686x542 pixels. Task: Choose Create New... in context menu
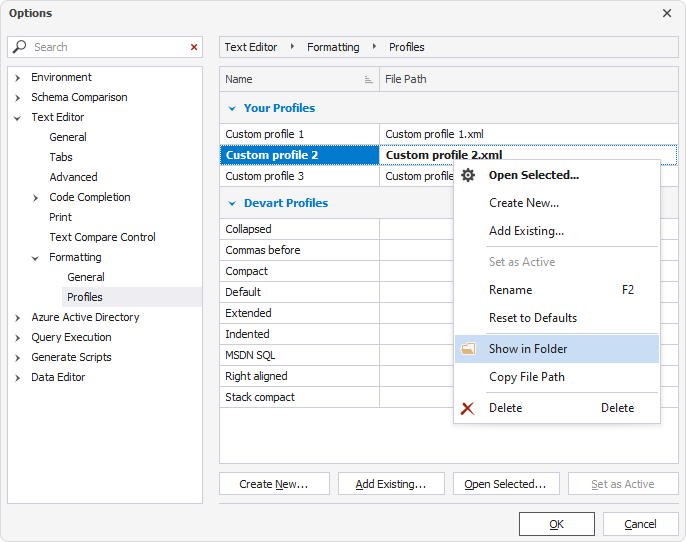pos(556,203)
